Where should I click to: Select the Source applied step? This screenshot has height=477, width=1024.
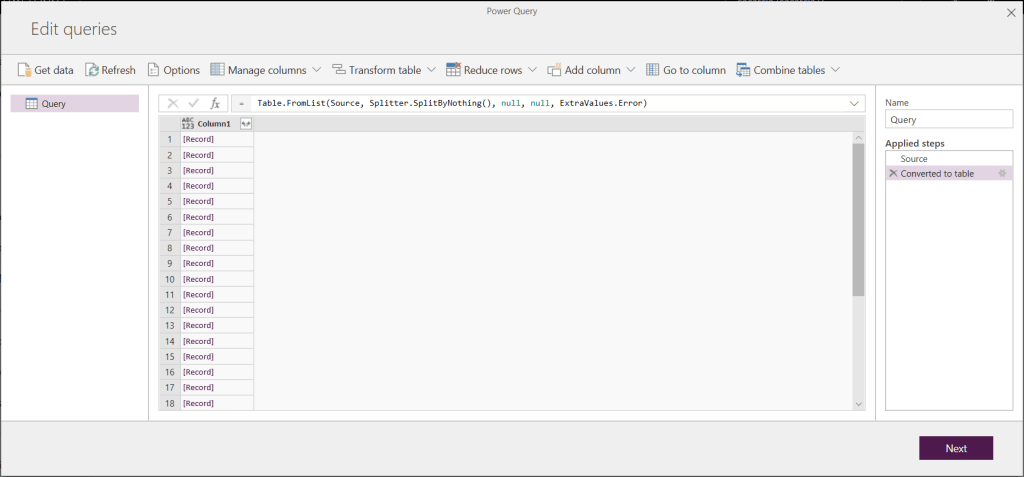[x=914, y=159]
